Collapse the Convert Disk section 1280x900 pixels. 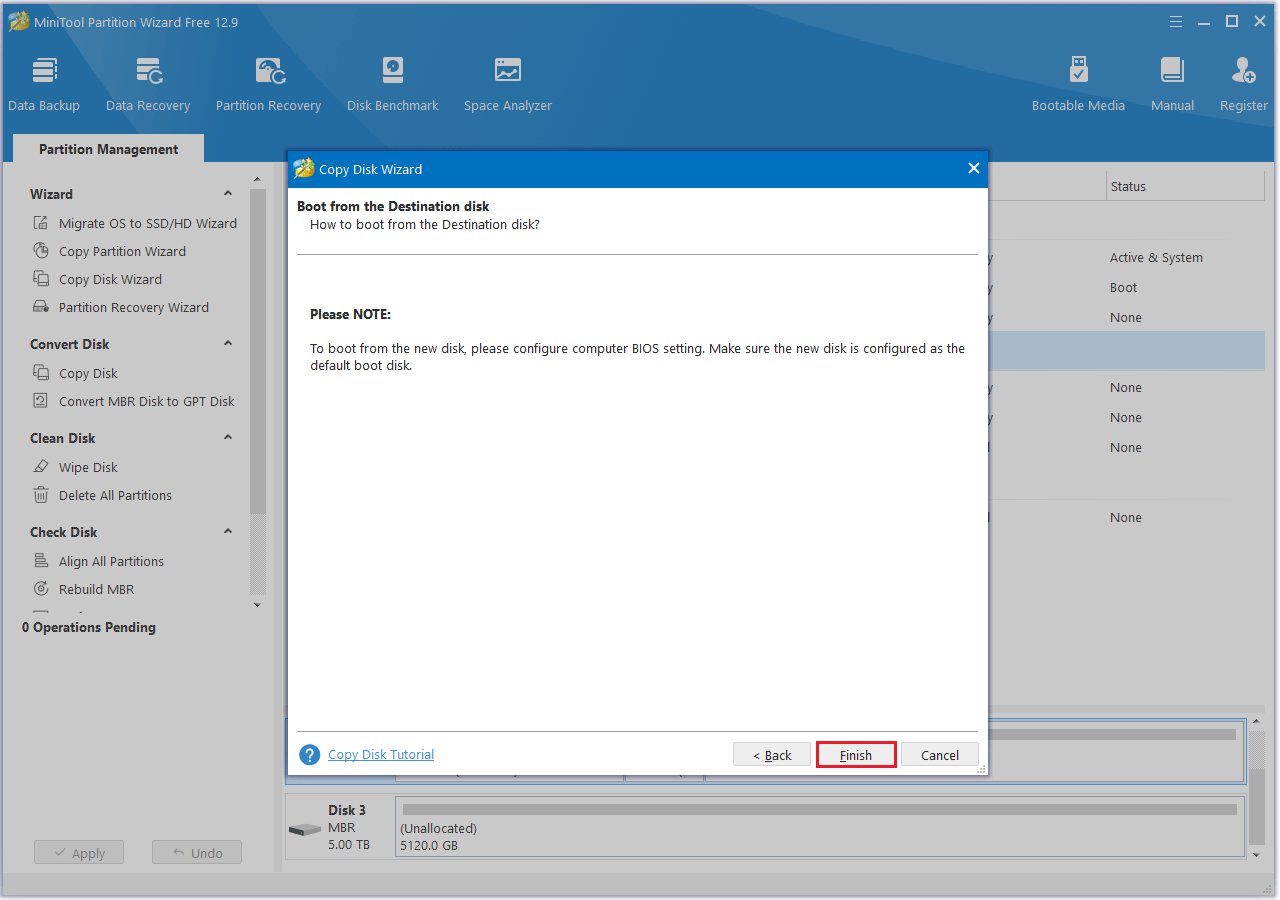[x=228, y=344]
